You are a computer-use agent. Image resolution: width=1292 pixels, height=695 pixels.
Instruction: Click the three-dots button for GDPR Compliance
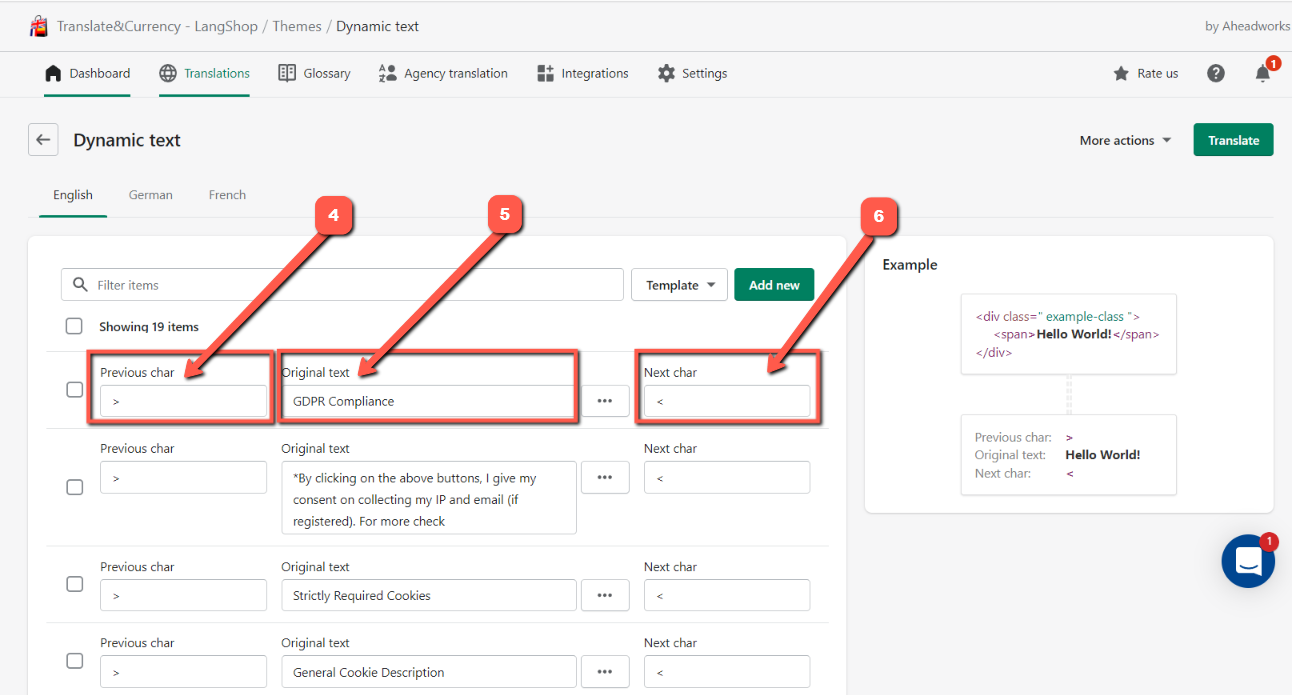coord(605,401)
